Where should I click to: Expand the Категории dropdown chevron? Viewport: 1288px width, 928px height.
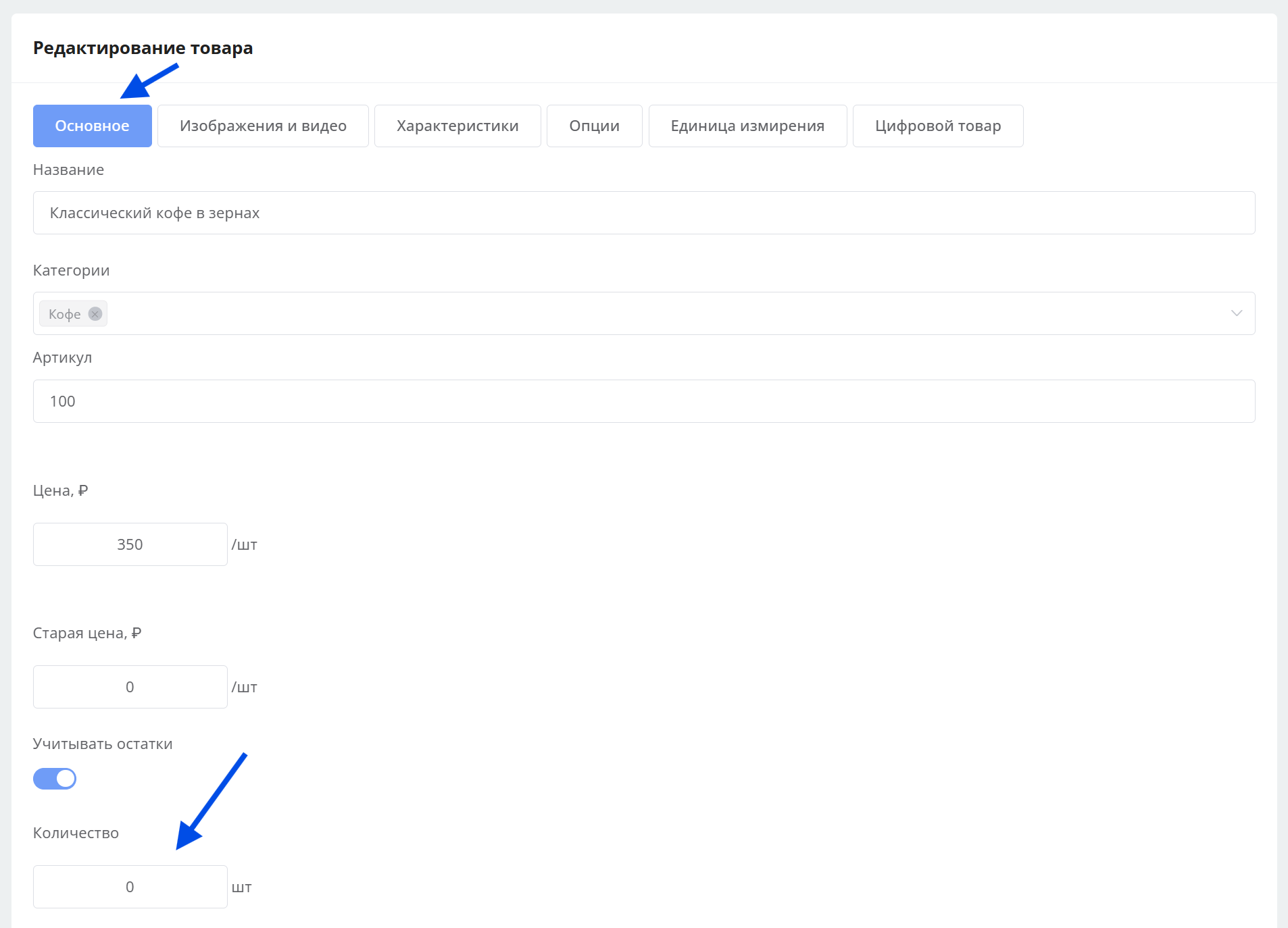click(1236, 313)
